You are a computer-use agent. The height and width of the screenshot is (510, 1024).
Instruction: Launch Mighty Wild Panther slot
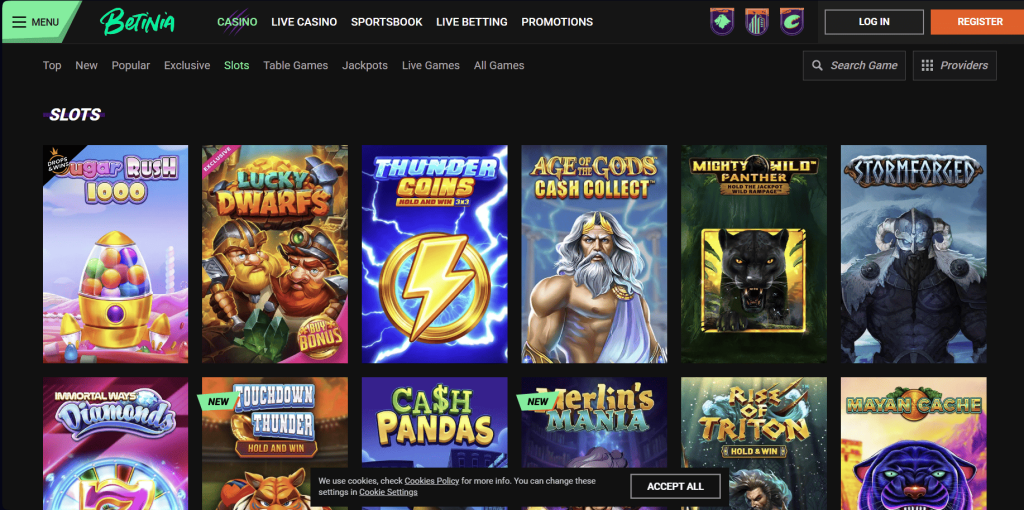tap(754, 254)
